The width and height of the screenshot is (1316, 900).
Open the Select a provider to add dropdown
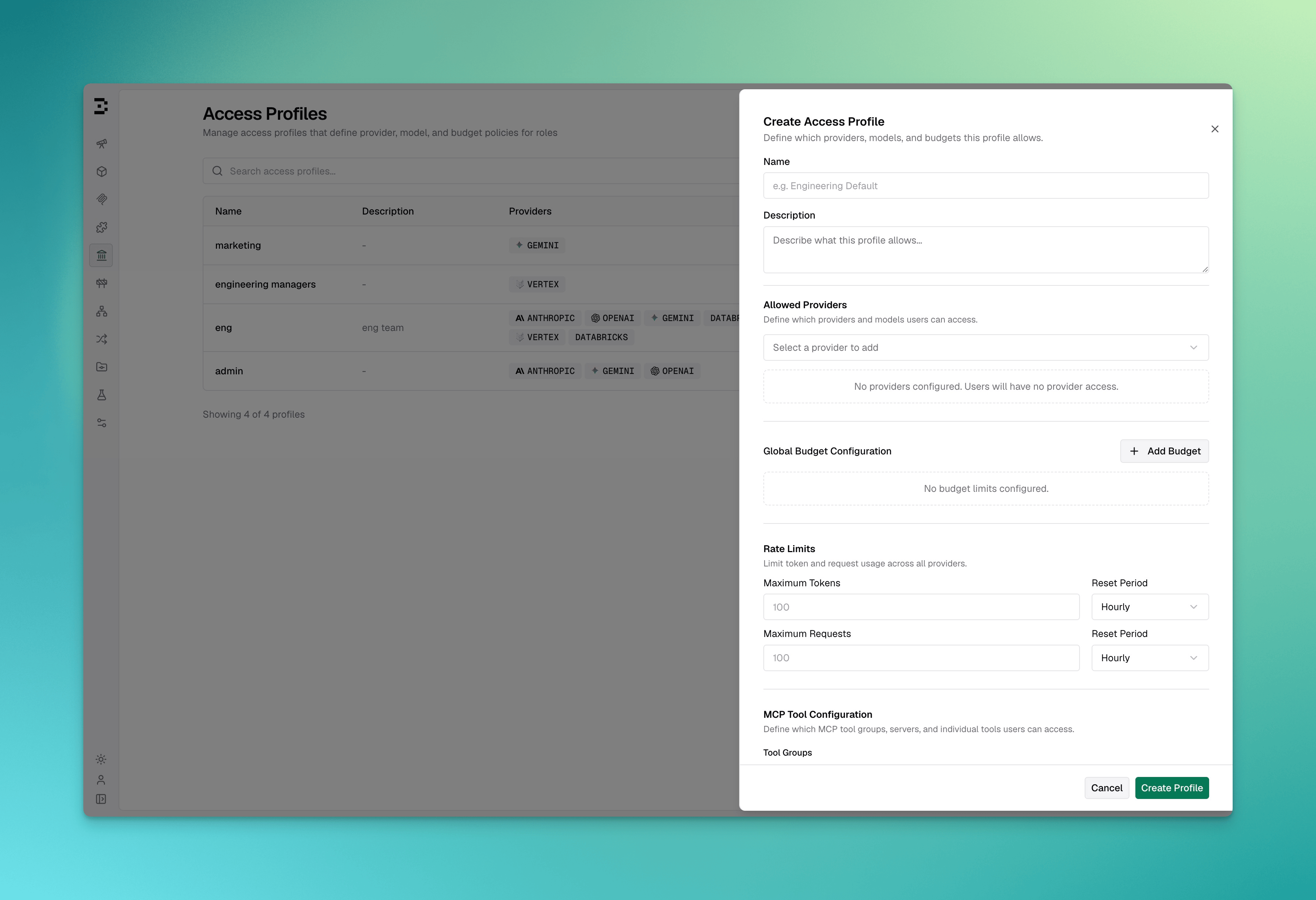(986, 348)
